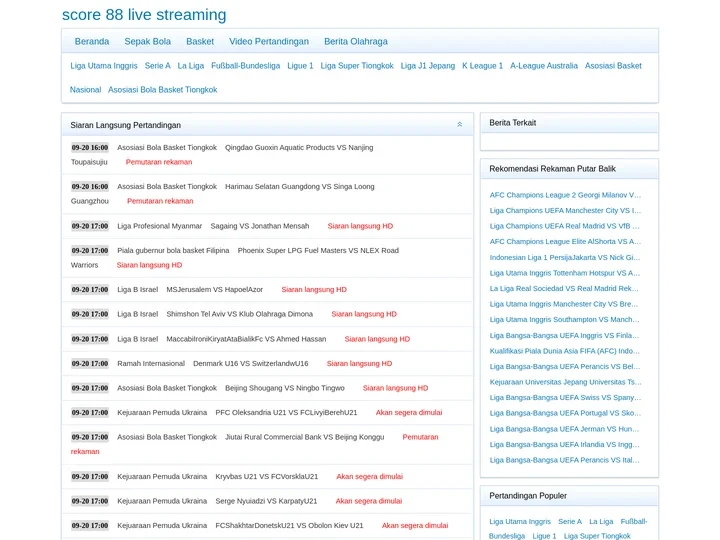Open AFC Champions League 2 Georgi Milanov replay
Viewport: 720px width, 540px height.
coord(565,195)
